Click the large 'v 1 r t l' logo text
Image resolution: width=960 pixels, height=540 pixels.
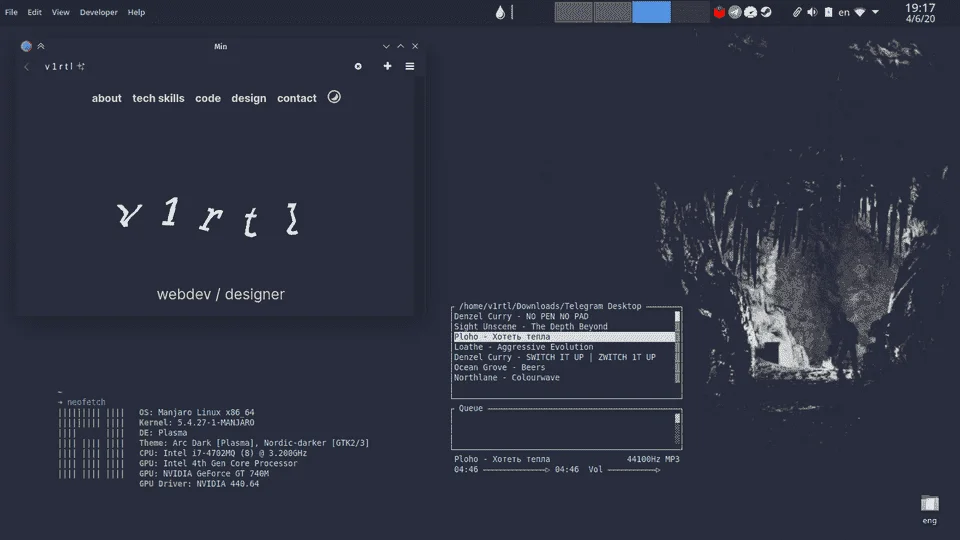pyautogui.click(x=208, y=217)
